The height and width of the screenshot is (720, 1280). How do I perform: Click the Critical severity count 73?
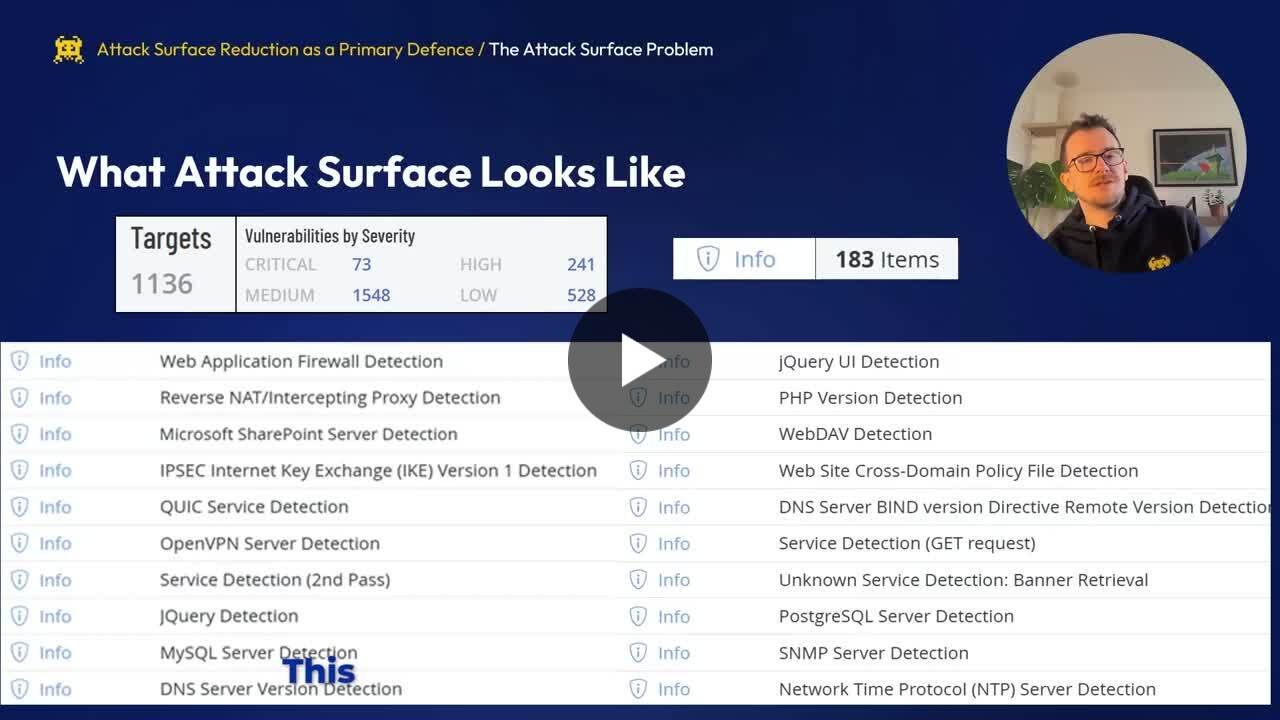click(x=361, y=264)
